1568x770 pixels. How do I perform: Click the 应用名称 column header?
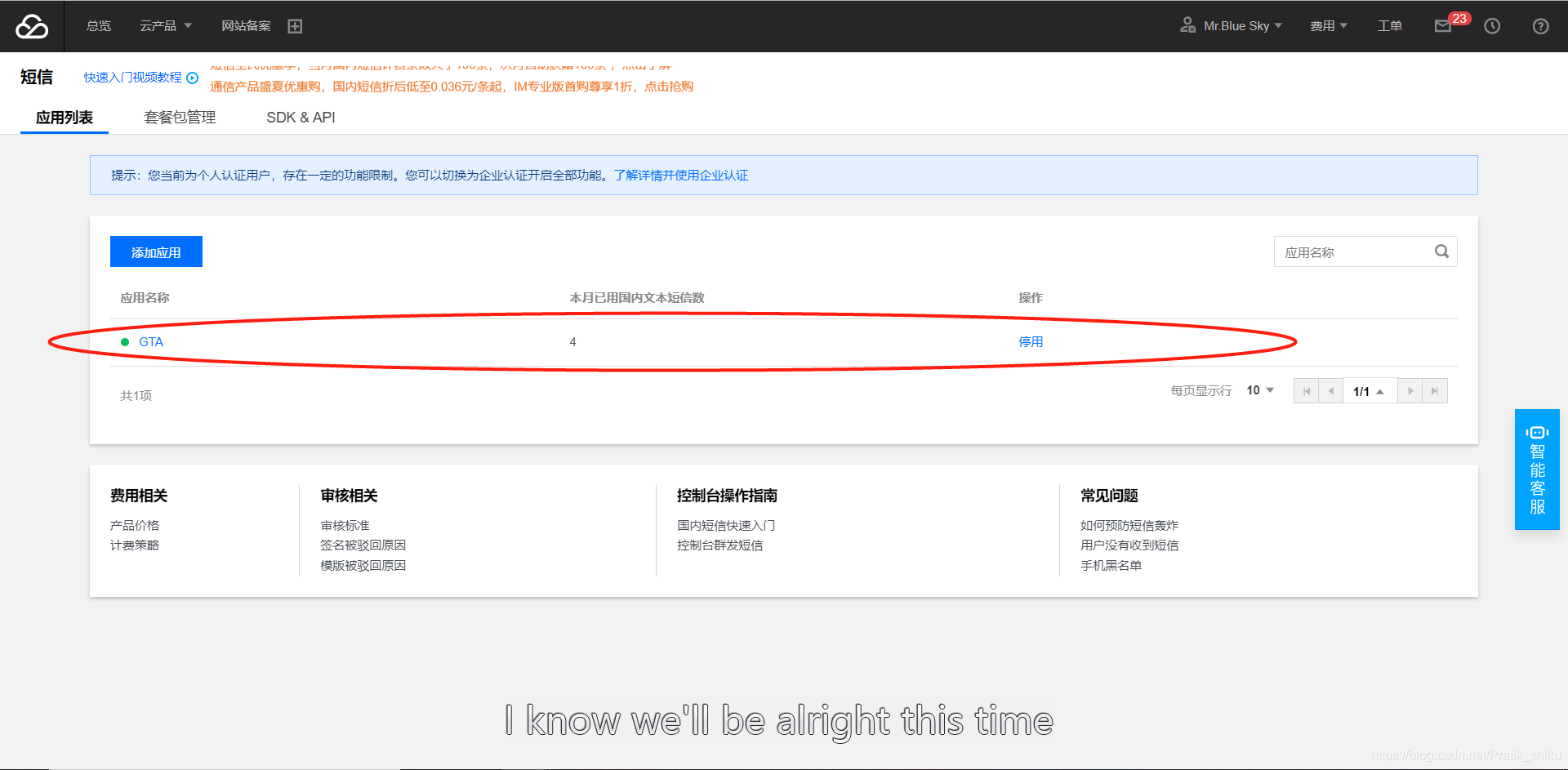(x=145, y=298)
